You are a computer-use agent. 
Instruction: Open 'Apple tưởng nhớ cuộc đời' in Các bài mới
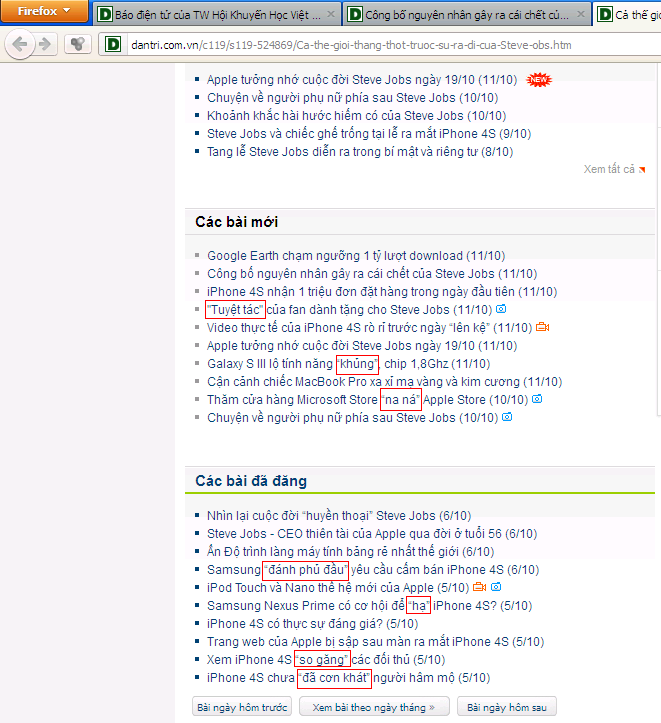pos(362,345)
